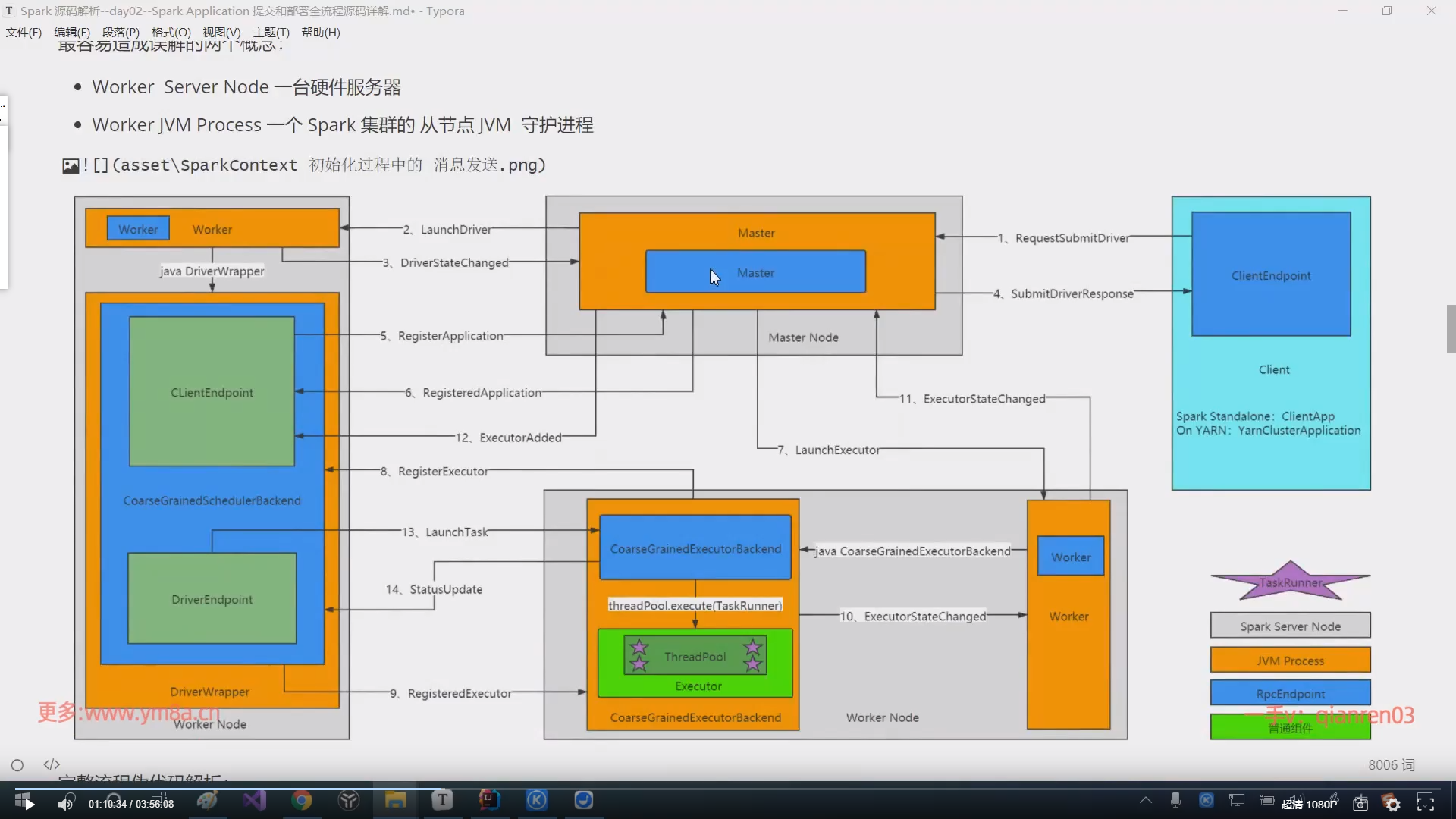Open File Explorer from the taskbar
The height and width of the screenshot is (819, 1456).
395,800
